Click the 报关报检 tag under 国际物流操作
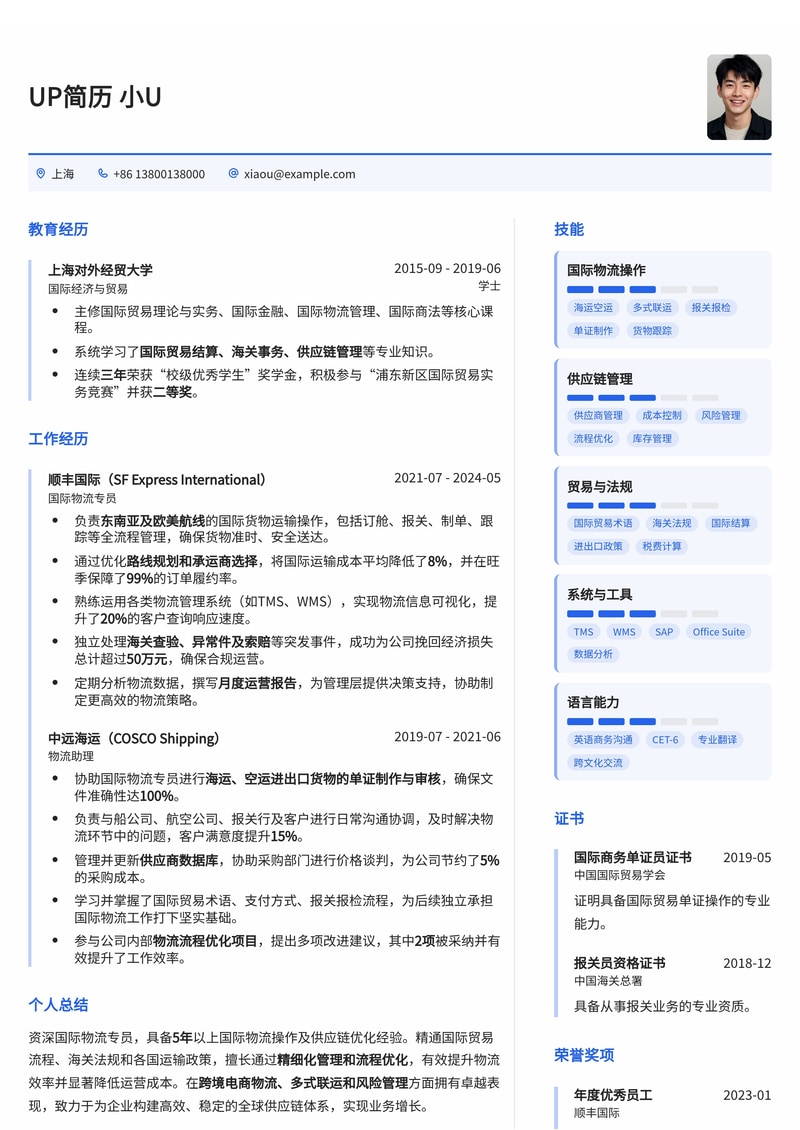The width and height of the screenshot is (800, 1130). [x=712, y=307]
